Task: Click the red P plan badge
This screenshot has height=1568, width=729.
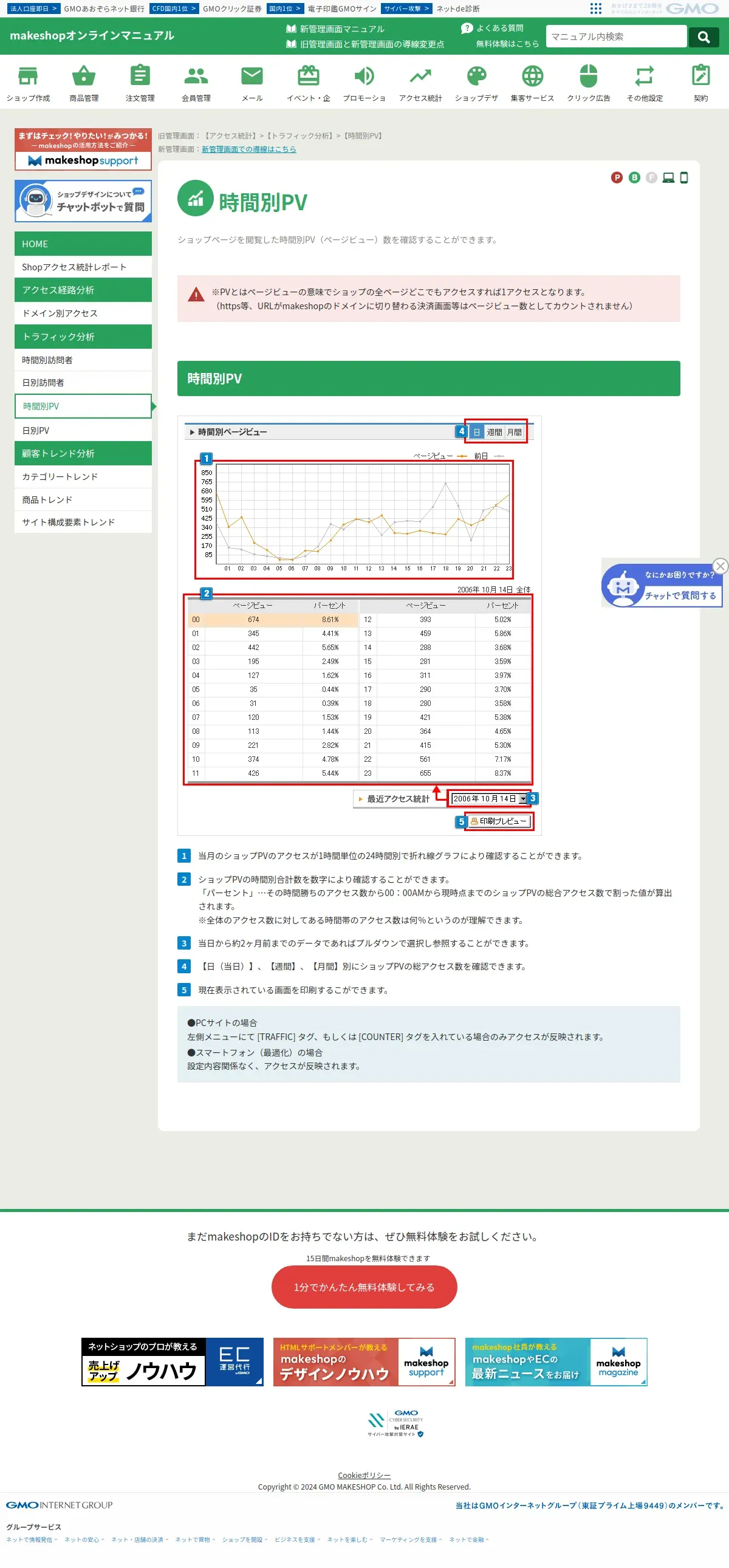Action: (x=617, y=177)
